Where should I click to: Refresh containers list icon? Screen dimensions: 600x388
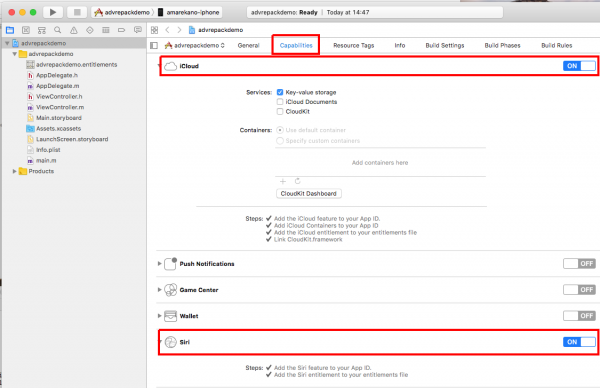[x=297, y=181]
